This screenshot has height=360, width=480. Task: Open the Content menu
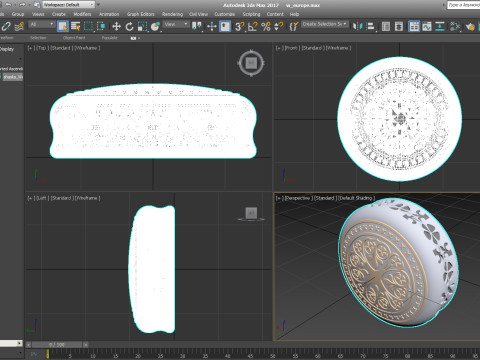[275, 14]
